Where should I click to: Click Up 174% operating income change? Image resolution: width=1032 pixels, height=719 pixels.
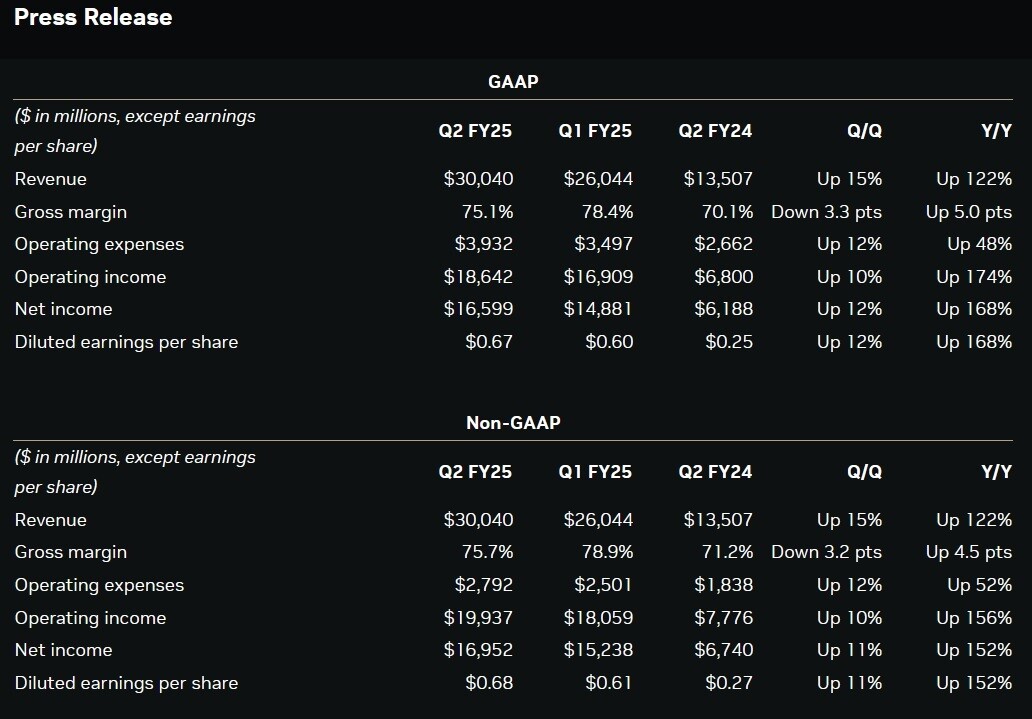tap(974, 277)
